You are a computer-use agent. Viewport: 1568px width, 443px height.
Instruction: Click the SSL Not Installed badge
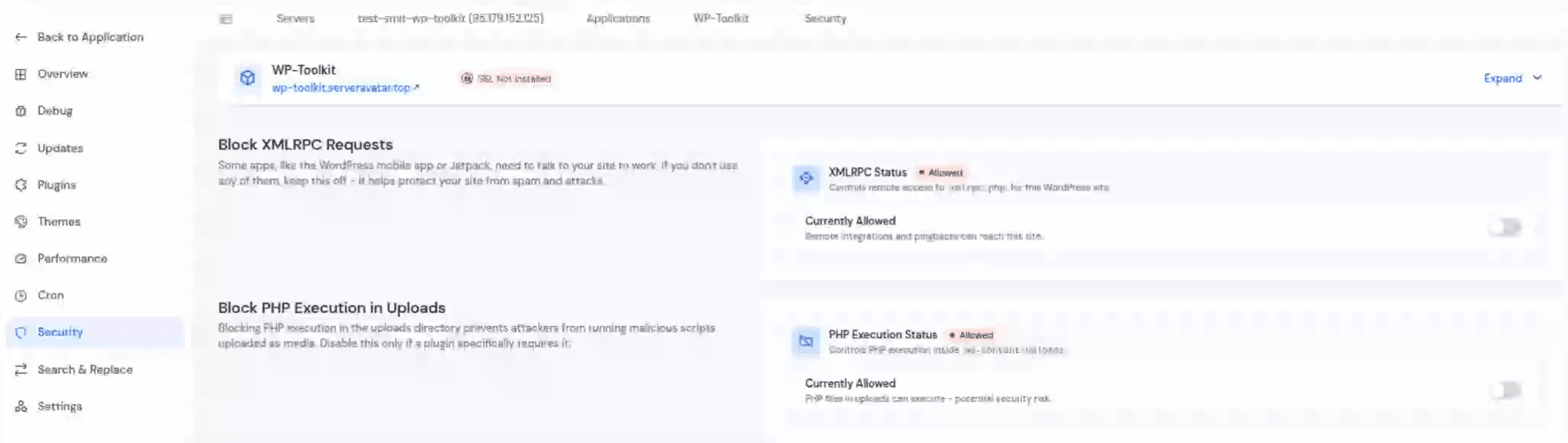pyautogui.click(x=506, y=78)
